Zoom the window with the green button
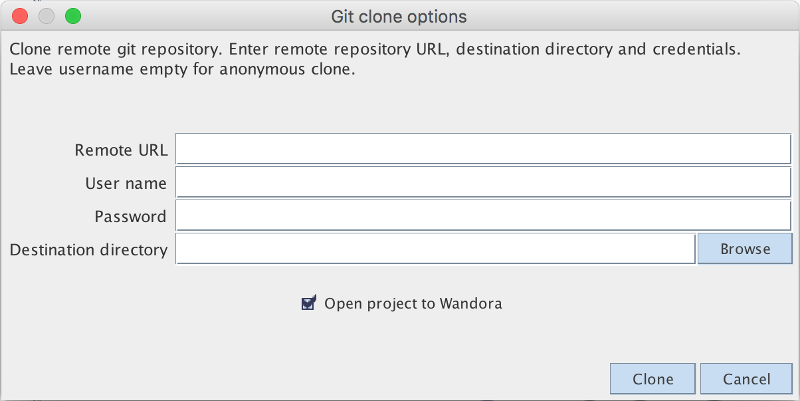 [x=72, y=17]
